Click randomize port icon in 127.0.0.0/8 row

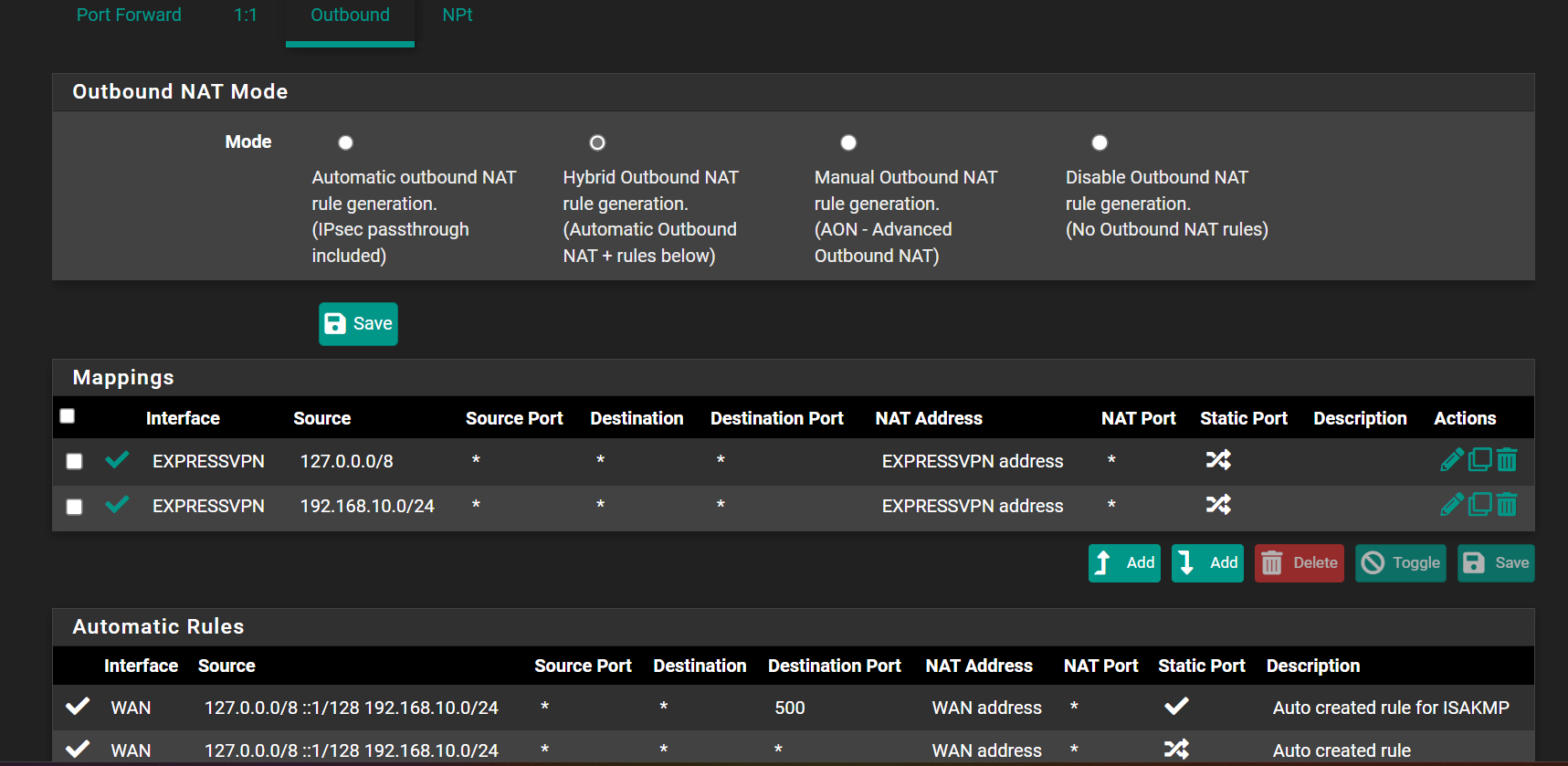coord(1218,459)
